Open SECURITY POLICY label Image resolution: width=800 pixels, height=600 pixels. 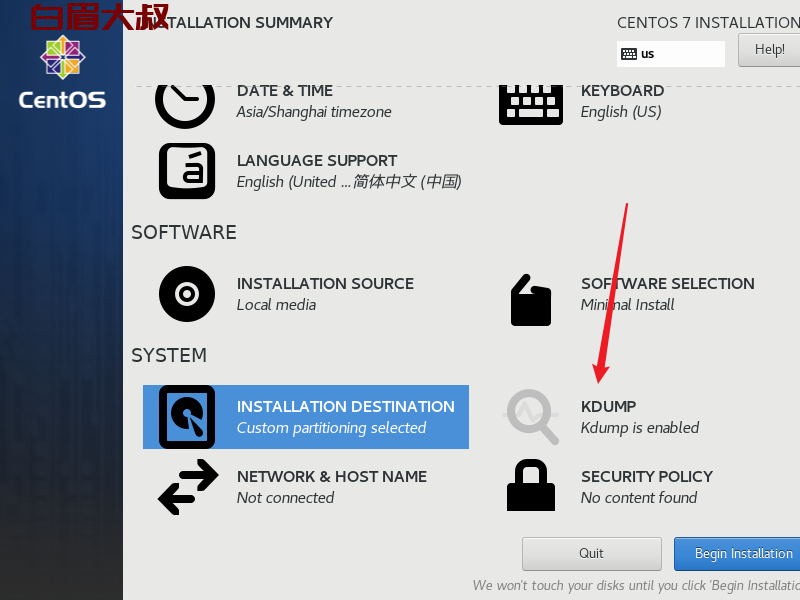click(x=647, y=477)
